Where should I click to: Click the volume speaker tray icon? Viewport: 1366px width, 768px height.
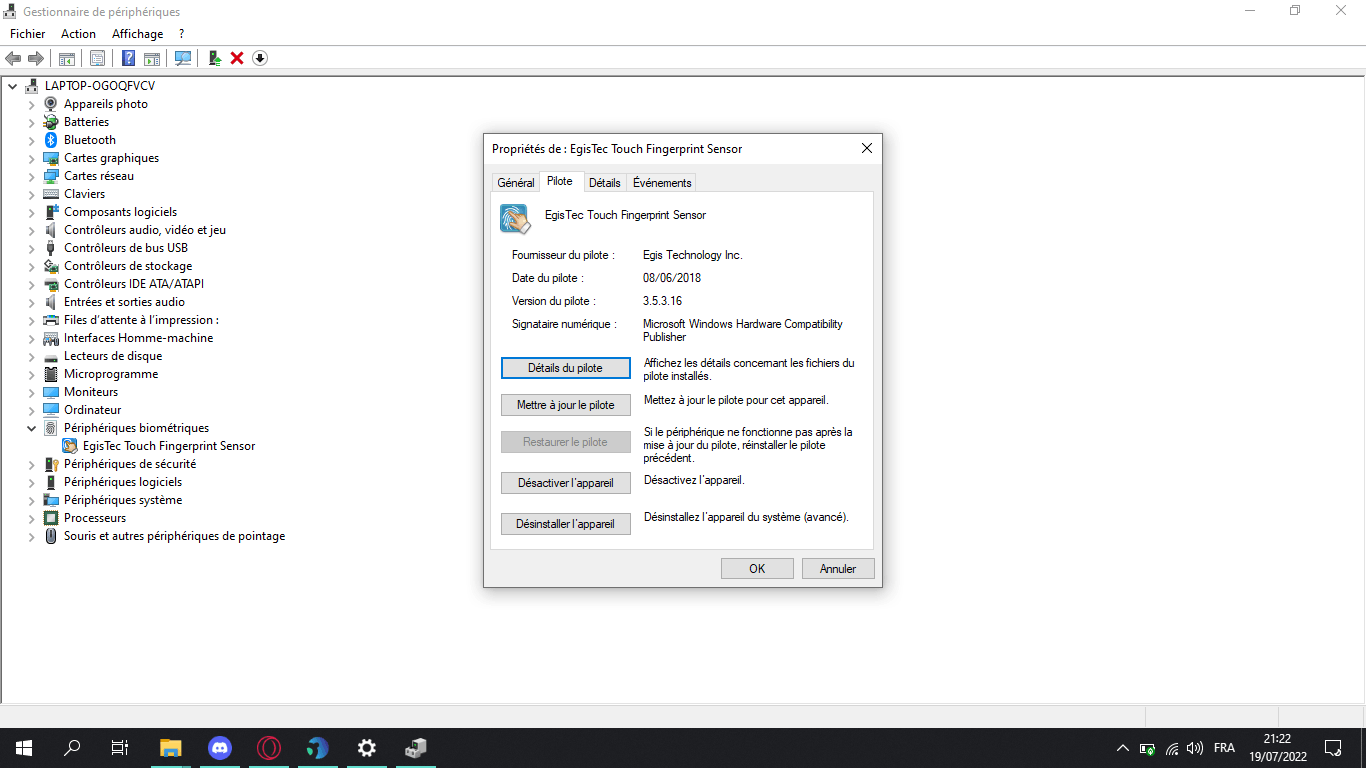pos(1195,748)
